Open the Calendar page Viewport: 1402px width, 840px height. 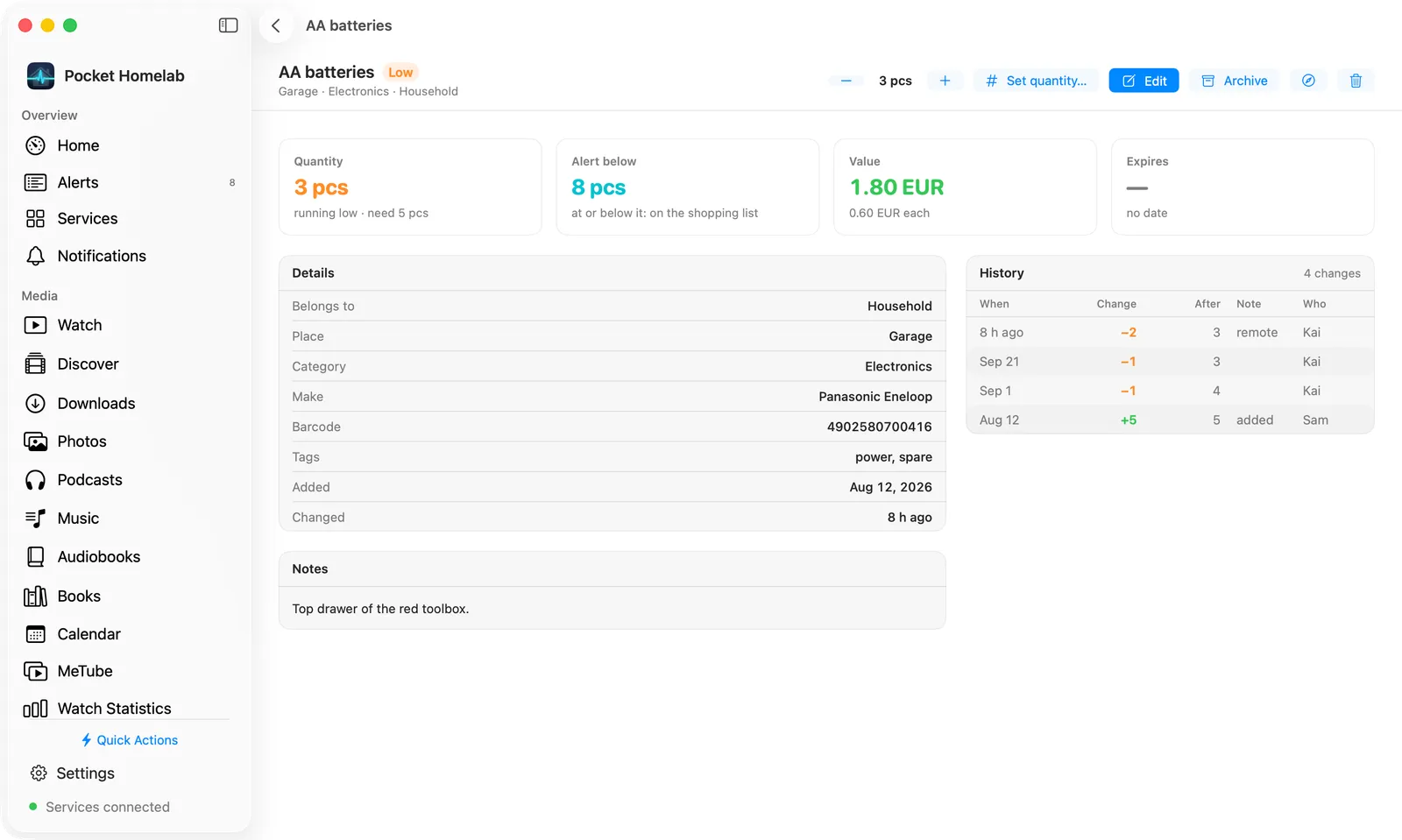(128, 634)
